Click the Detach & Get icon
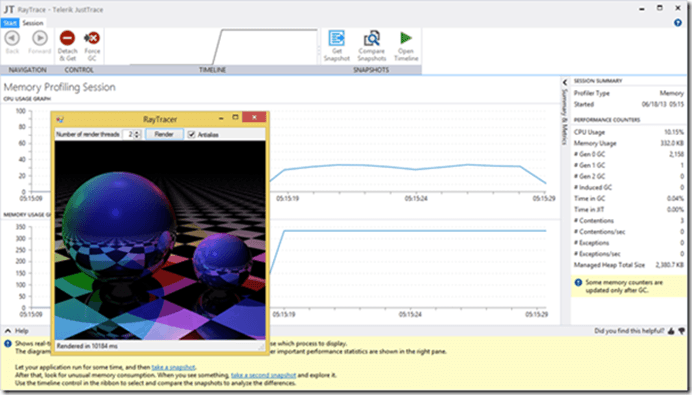This screenshot has height=395, width=692. pos(68,38)
